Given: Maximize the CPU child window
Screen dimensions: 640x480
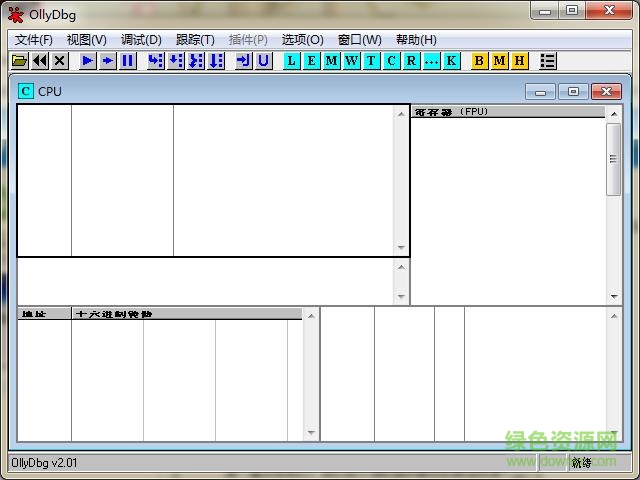Looking at the screenshot, I should click(x=573, y=91).
